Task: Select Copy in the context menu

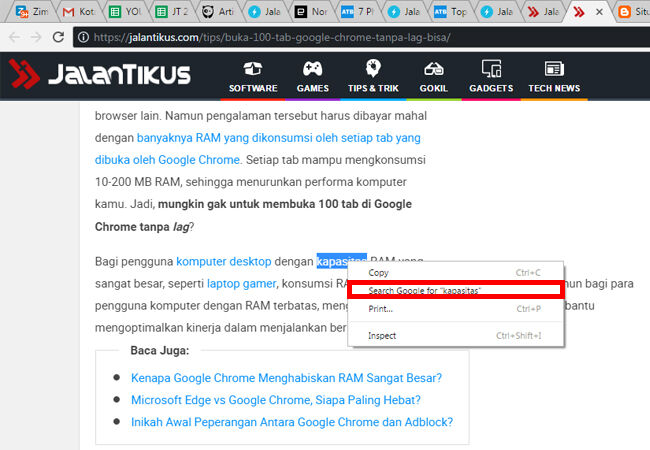Action: coord(456,273)
